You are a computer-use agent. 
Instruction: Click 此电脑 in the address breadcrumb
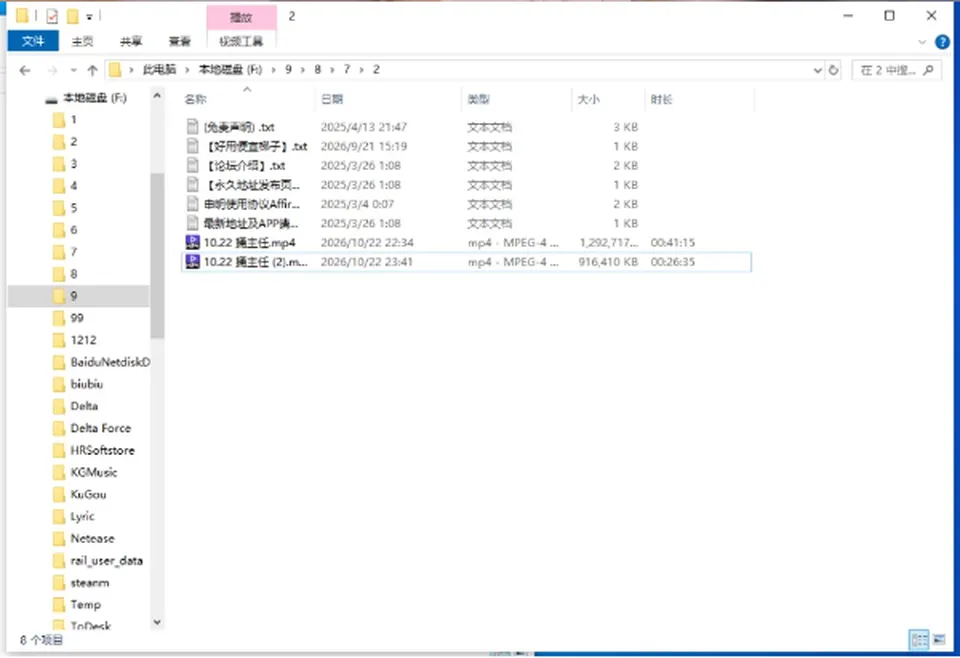(159, 70)
